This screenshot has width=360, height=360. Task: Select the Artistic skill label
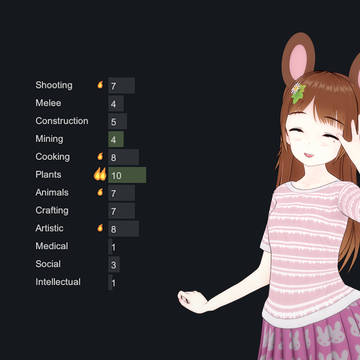click(49, 228)
